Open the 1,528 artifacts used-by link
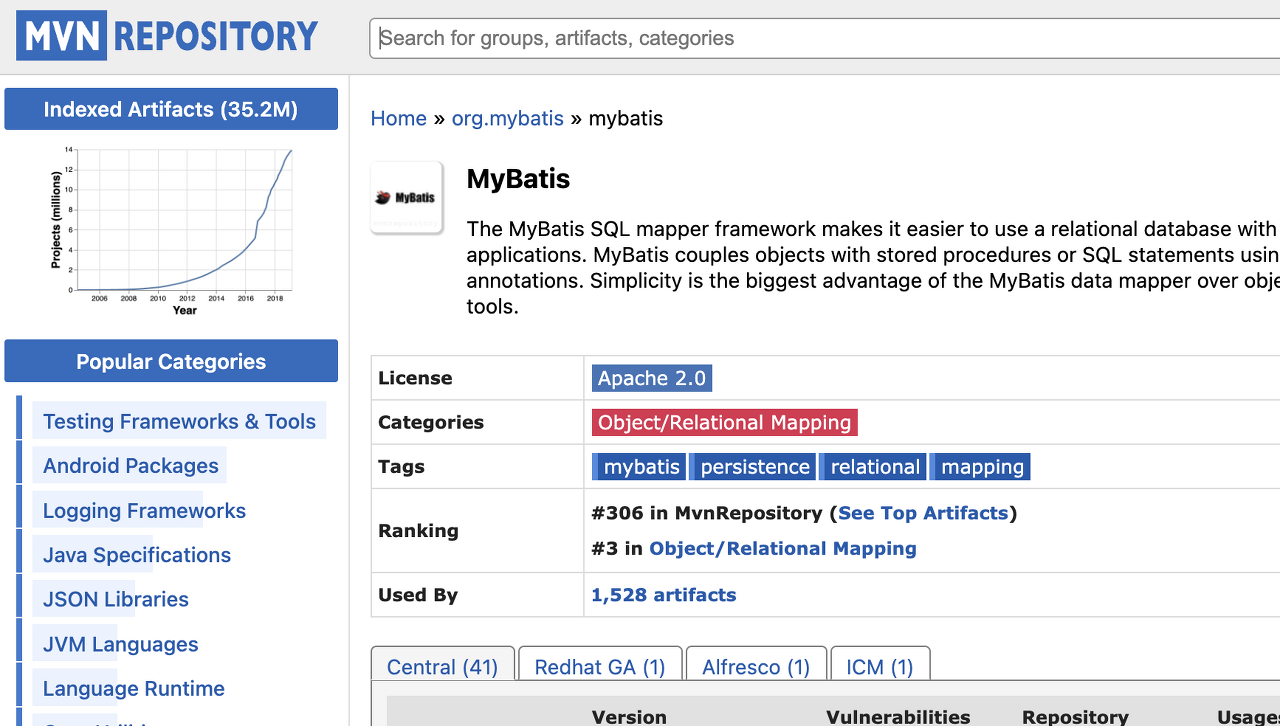The image size is (1280, 726). [664, 594]
